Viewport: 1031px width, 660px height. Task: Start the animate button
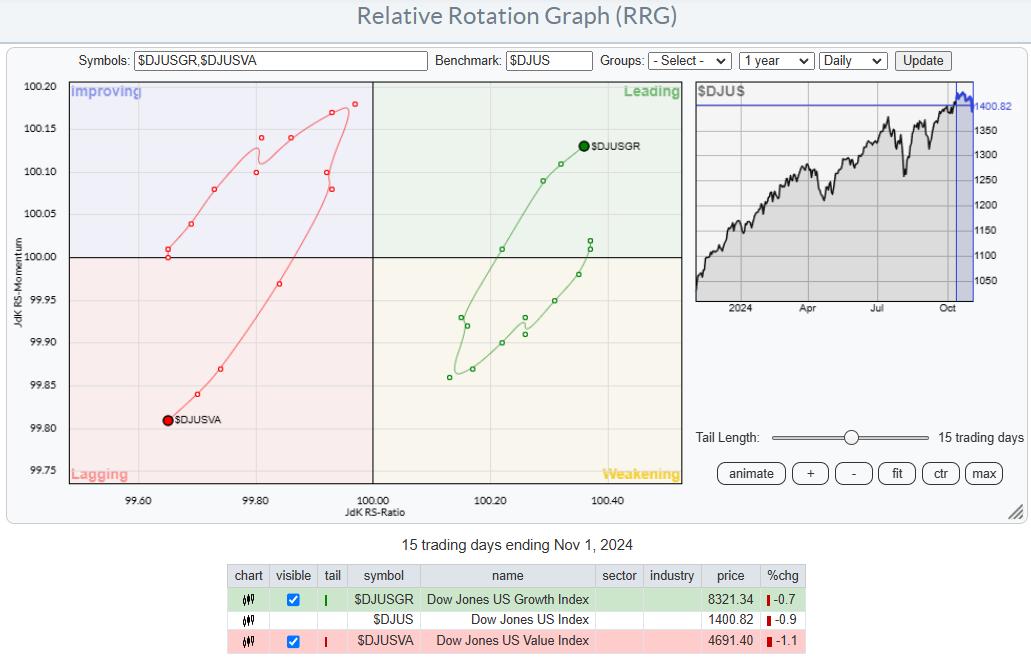[750, 474]
